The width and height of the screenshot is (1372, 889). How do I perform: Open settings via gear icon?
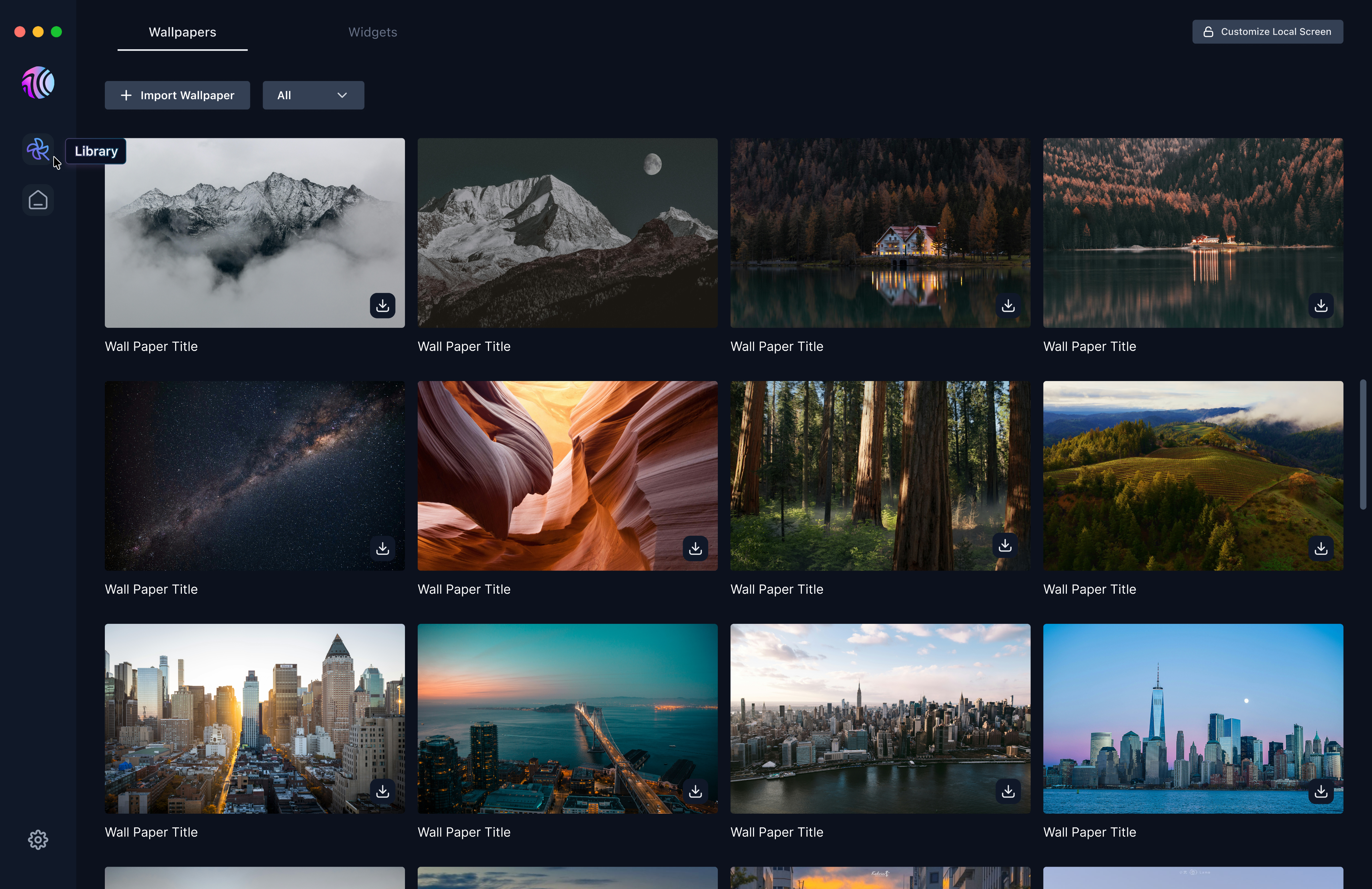pos(38,839)
